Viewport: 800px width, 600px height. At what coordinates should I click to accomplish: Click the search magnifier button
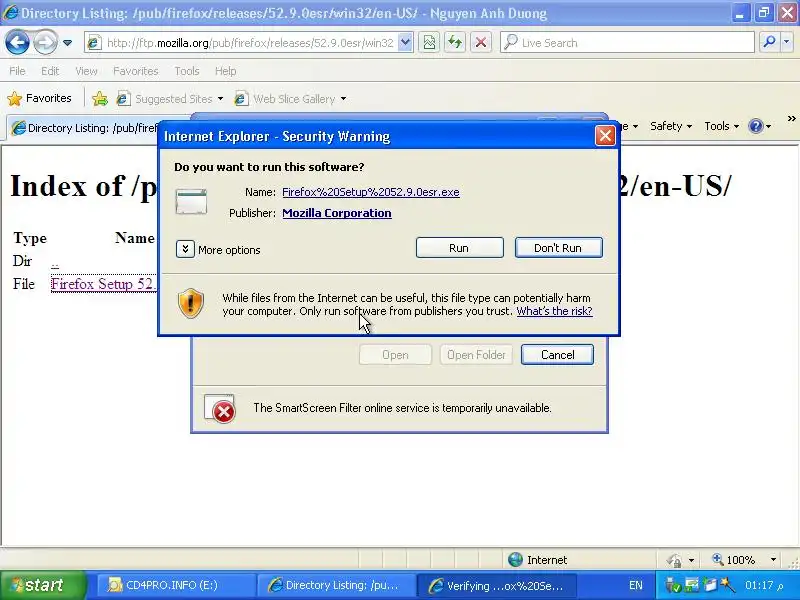pyautogui.click(x=768, y=43)
